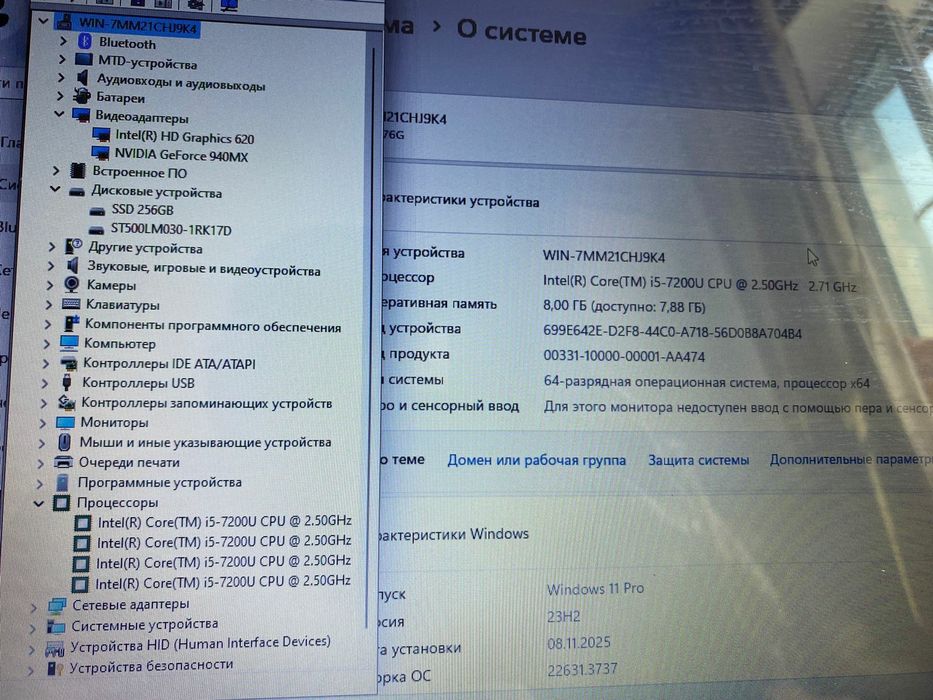Select the SSD 256GB disk icon
The width and height of the screenshot is (933, 700).
pyautogui.click(x=97, y=211)
